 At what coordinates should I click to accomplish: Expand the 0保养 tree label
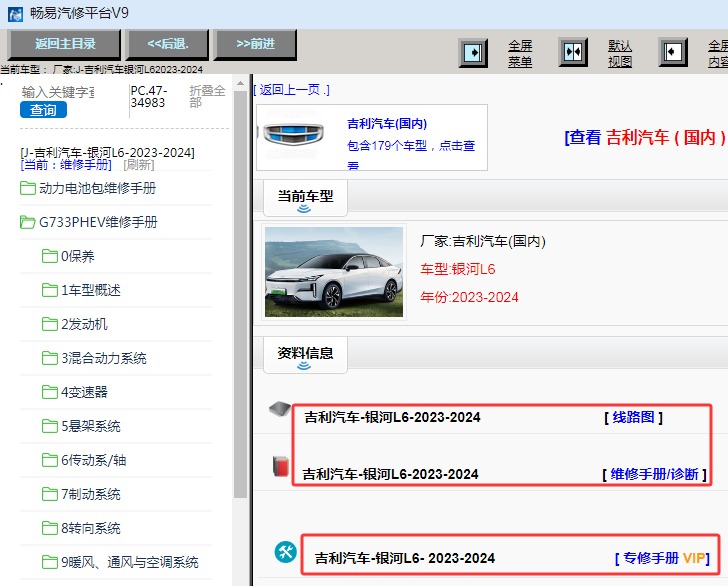78,256
